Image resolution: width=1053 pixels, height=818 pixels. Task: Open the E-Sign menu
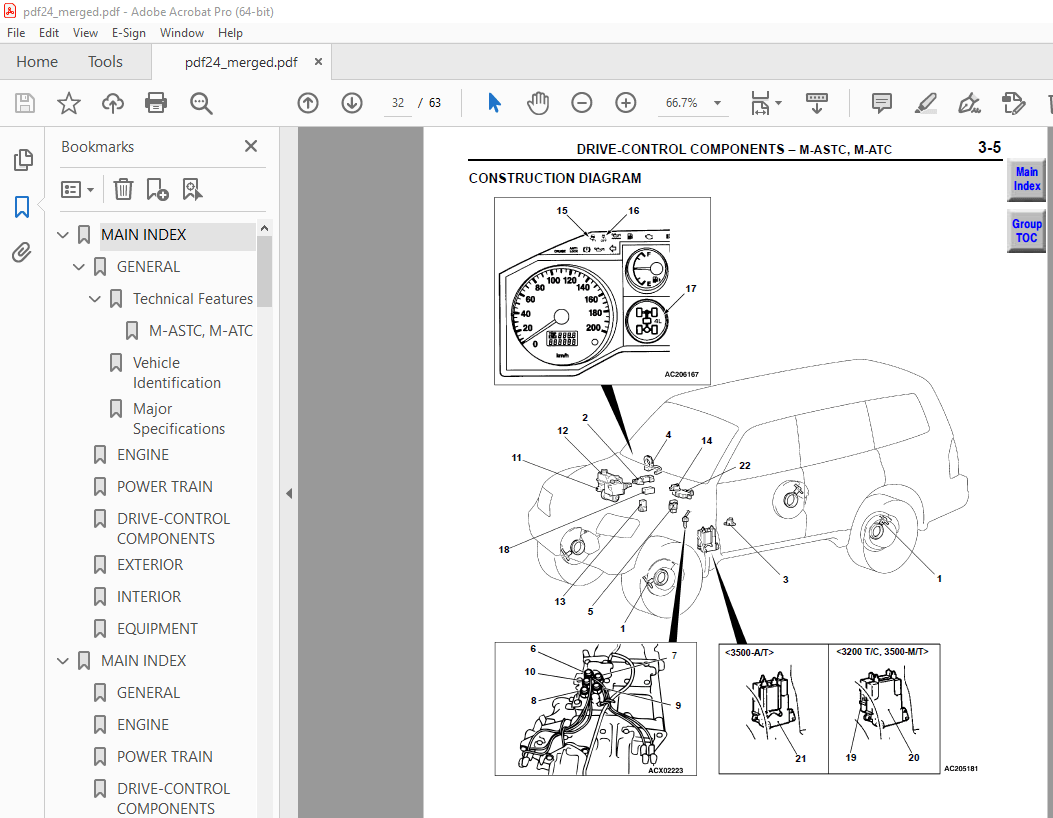[x=129, y=33]
